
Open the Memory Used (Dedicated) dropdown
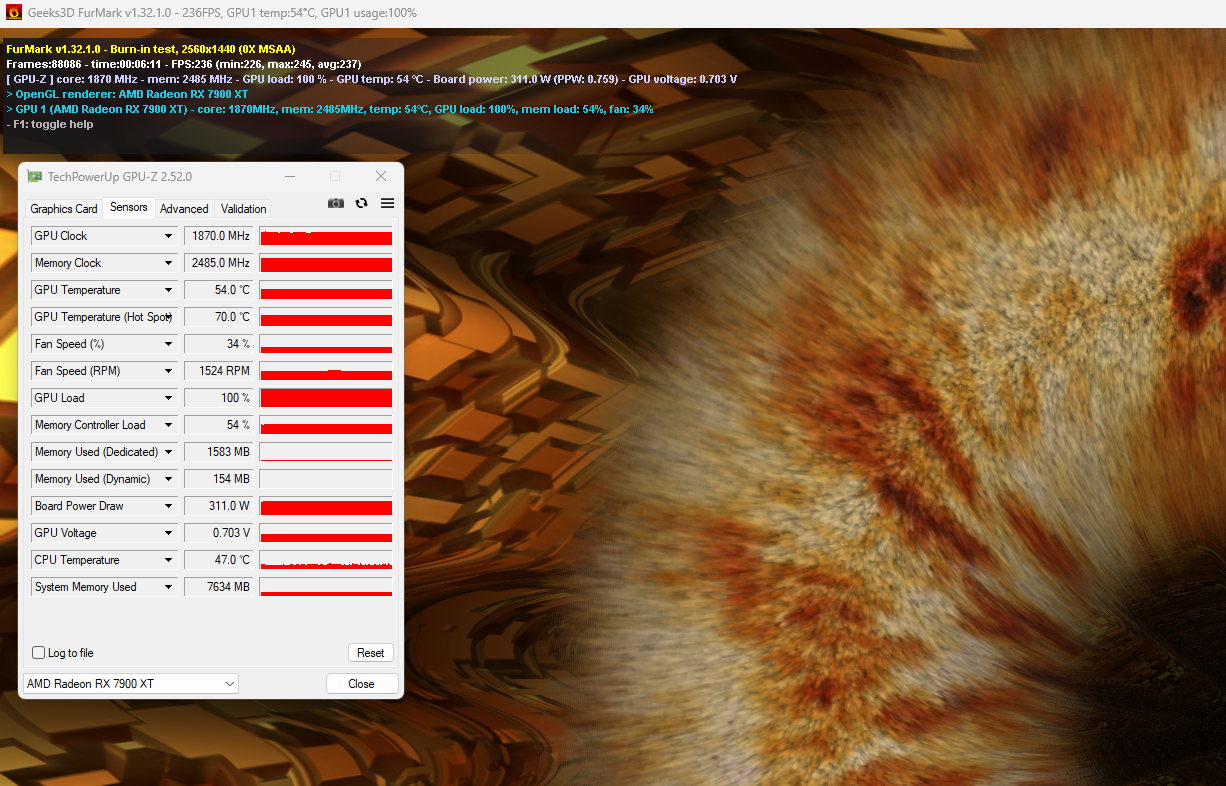coord(169,452)
